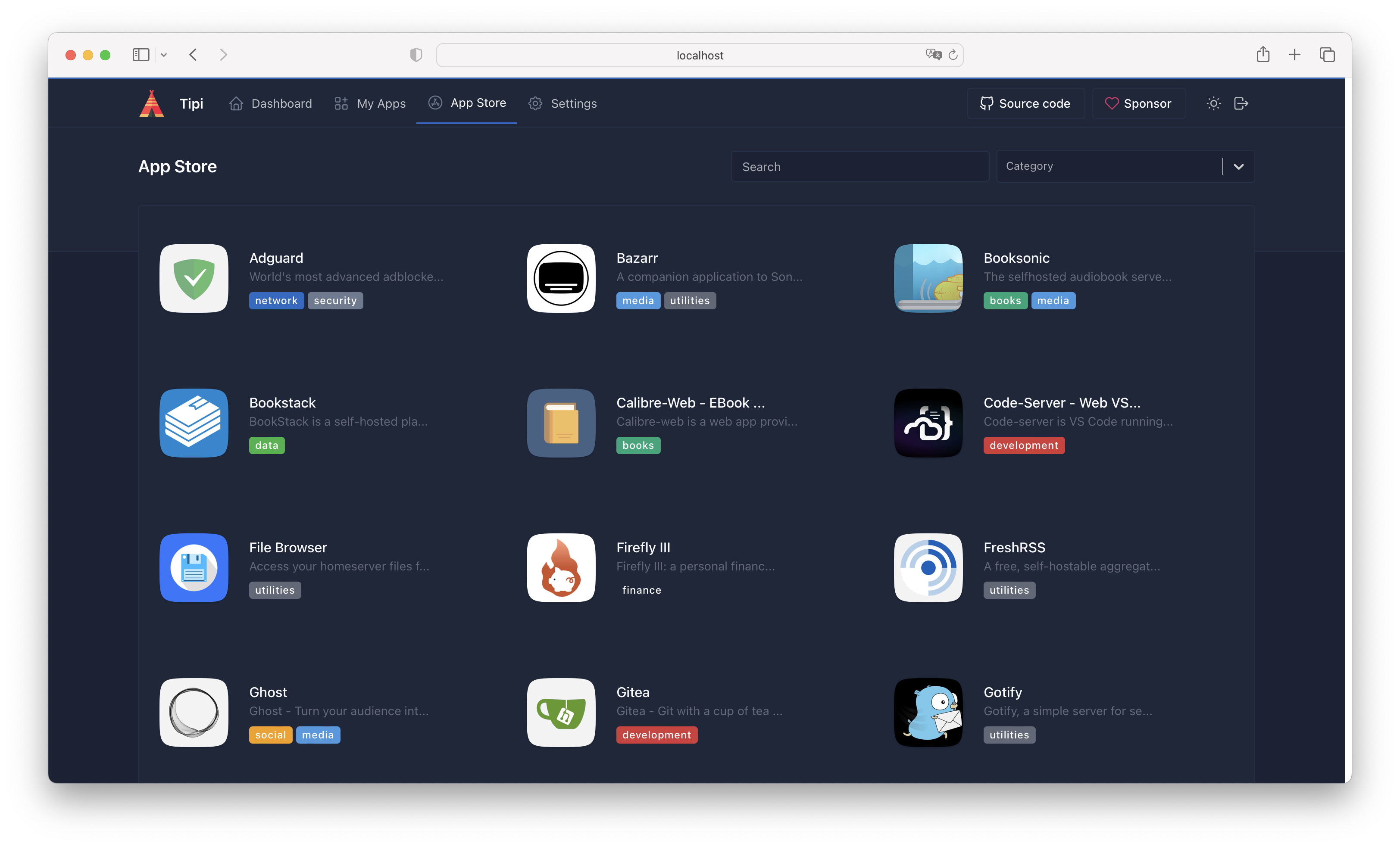Switch to the My Apps tab
1400x847 pixels.
tap(370, 103)
